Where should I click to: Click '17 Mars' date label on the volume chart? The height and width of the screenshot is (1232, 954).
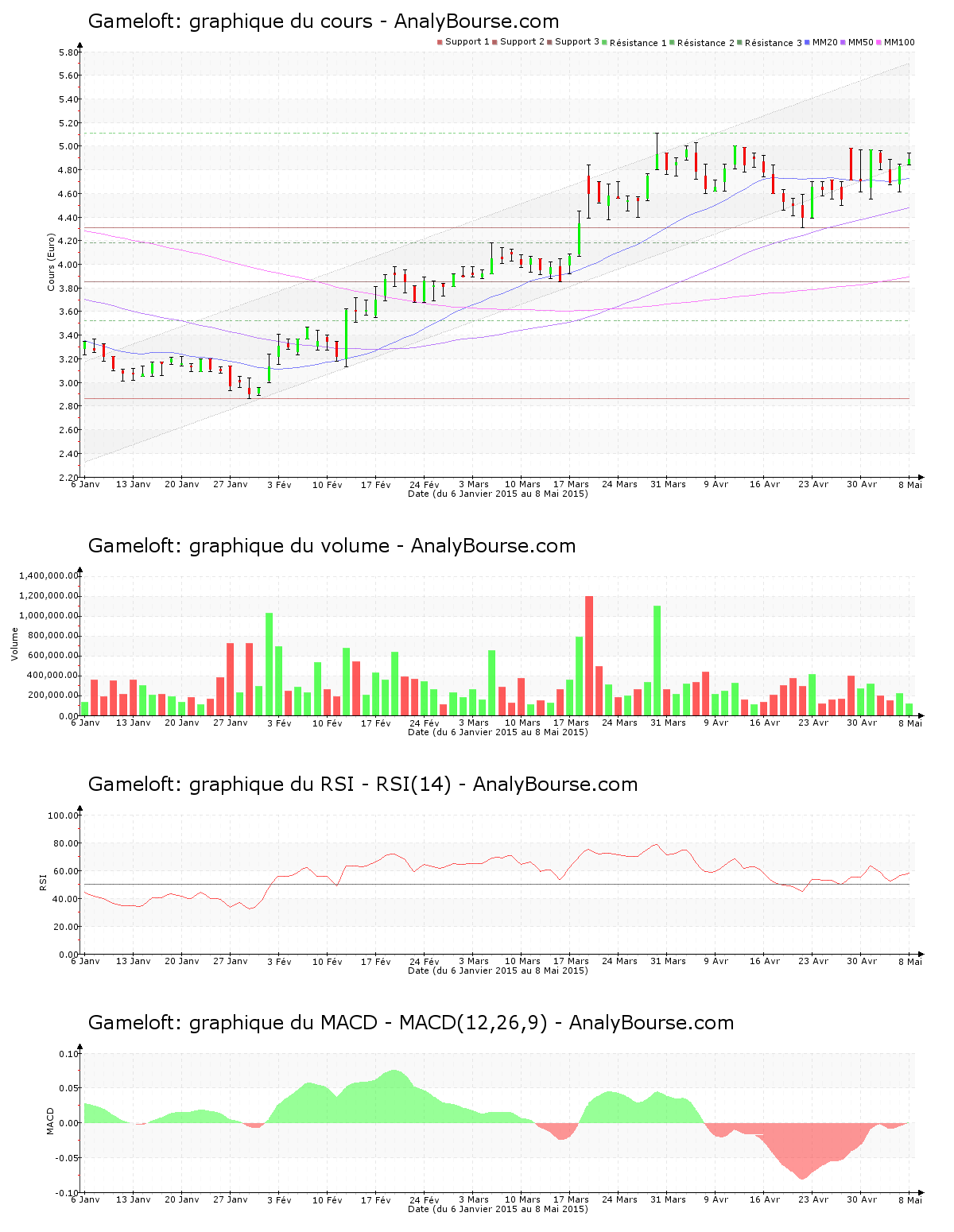coord(571,723)
